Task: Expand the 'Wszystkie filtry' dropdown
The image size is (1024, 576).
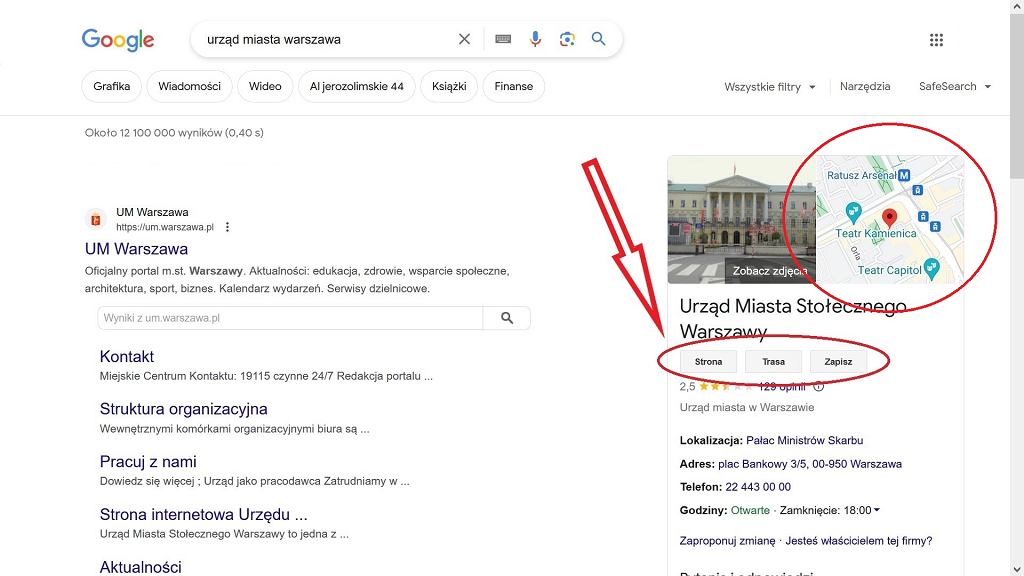Action: [770, 87]
